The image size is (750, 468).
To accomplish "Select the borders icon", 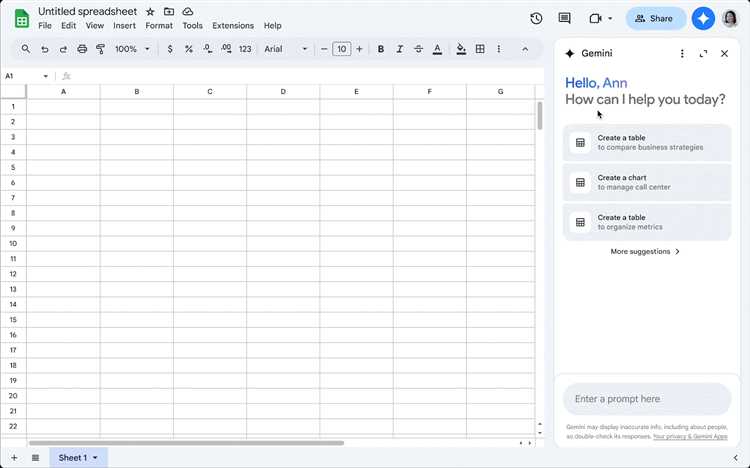I will (480, 49).
